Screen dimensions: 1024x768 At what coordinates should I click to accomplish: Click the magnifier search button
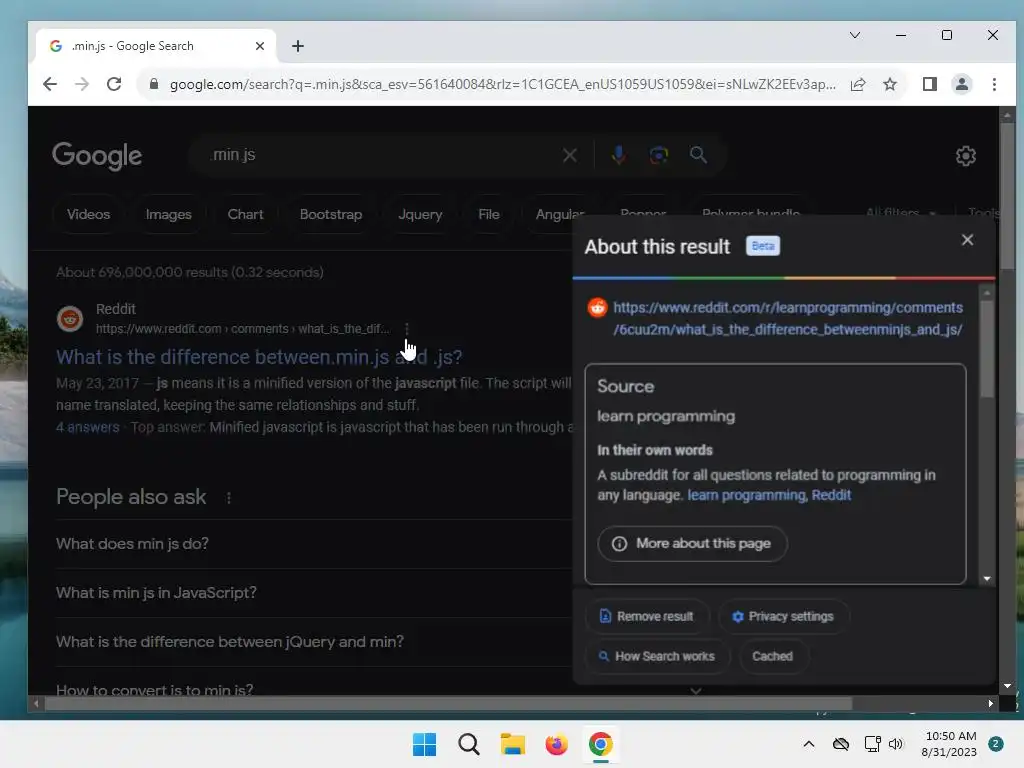(698, 155)
